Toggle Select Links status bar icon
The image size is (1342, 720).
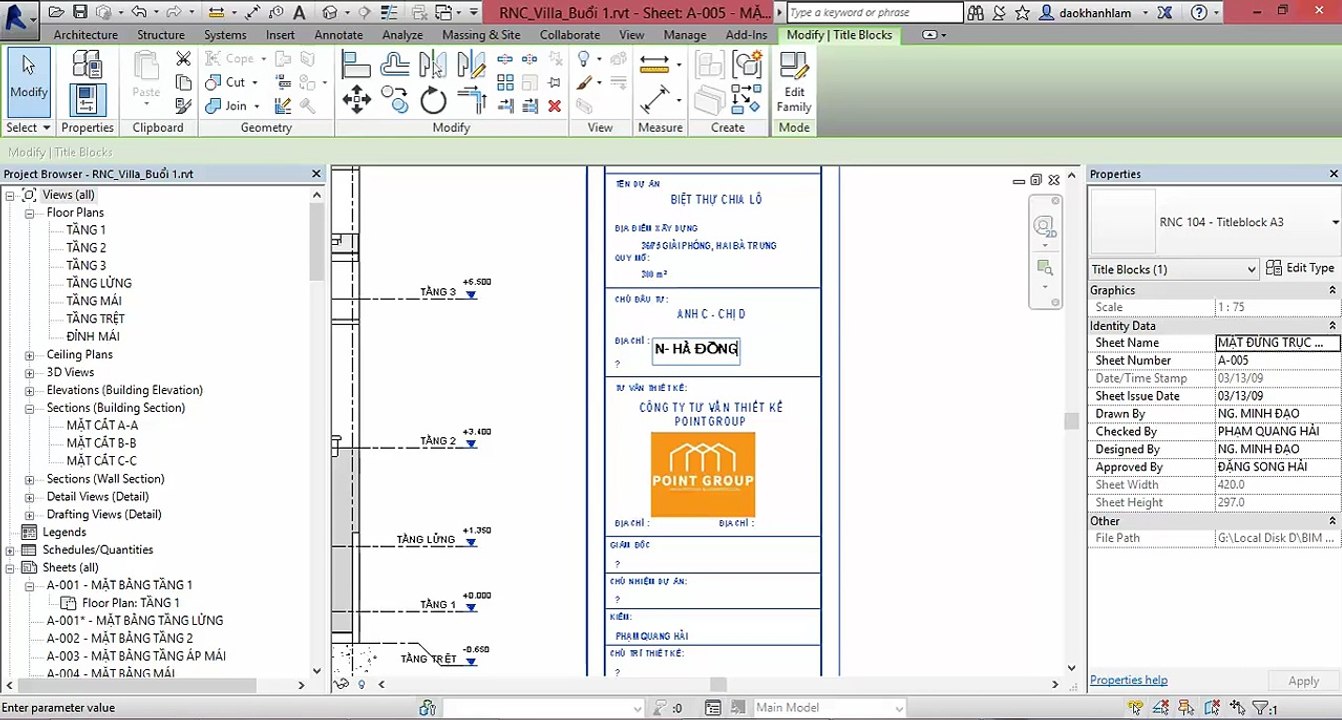pyautogui.click(x=1137, y=708)
